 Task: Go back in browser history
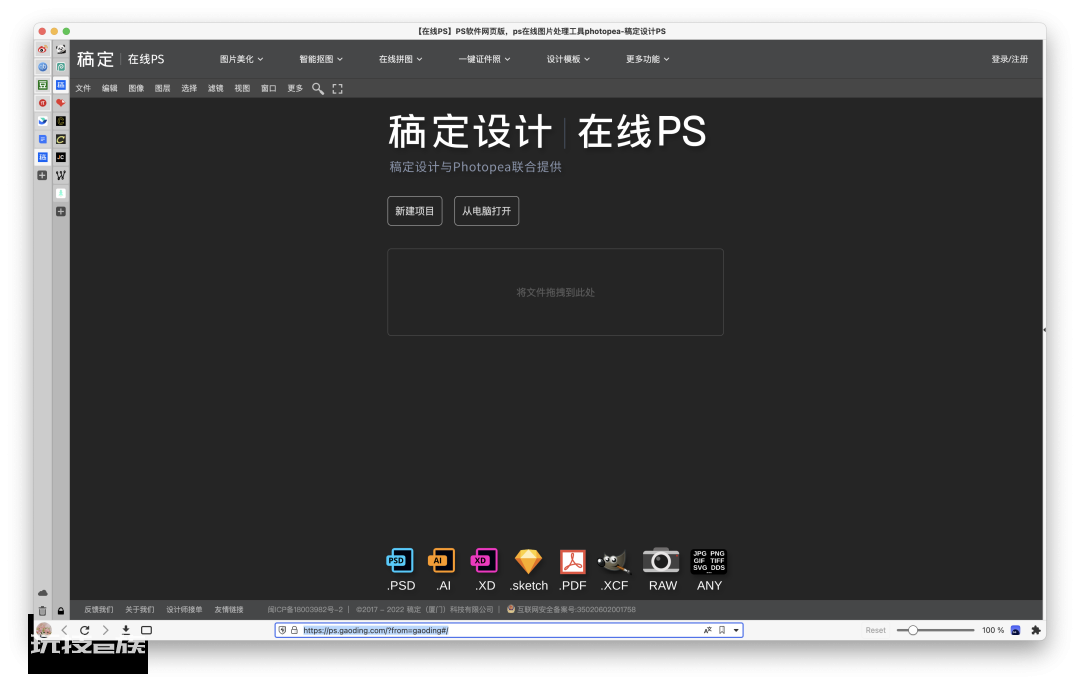64,630
